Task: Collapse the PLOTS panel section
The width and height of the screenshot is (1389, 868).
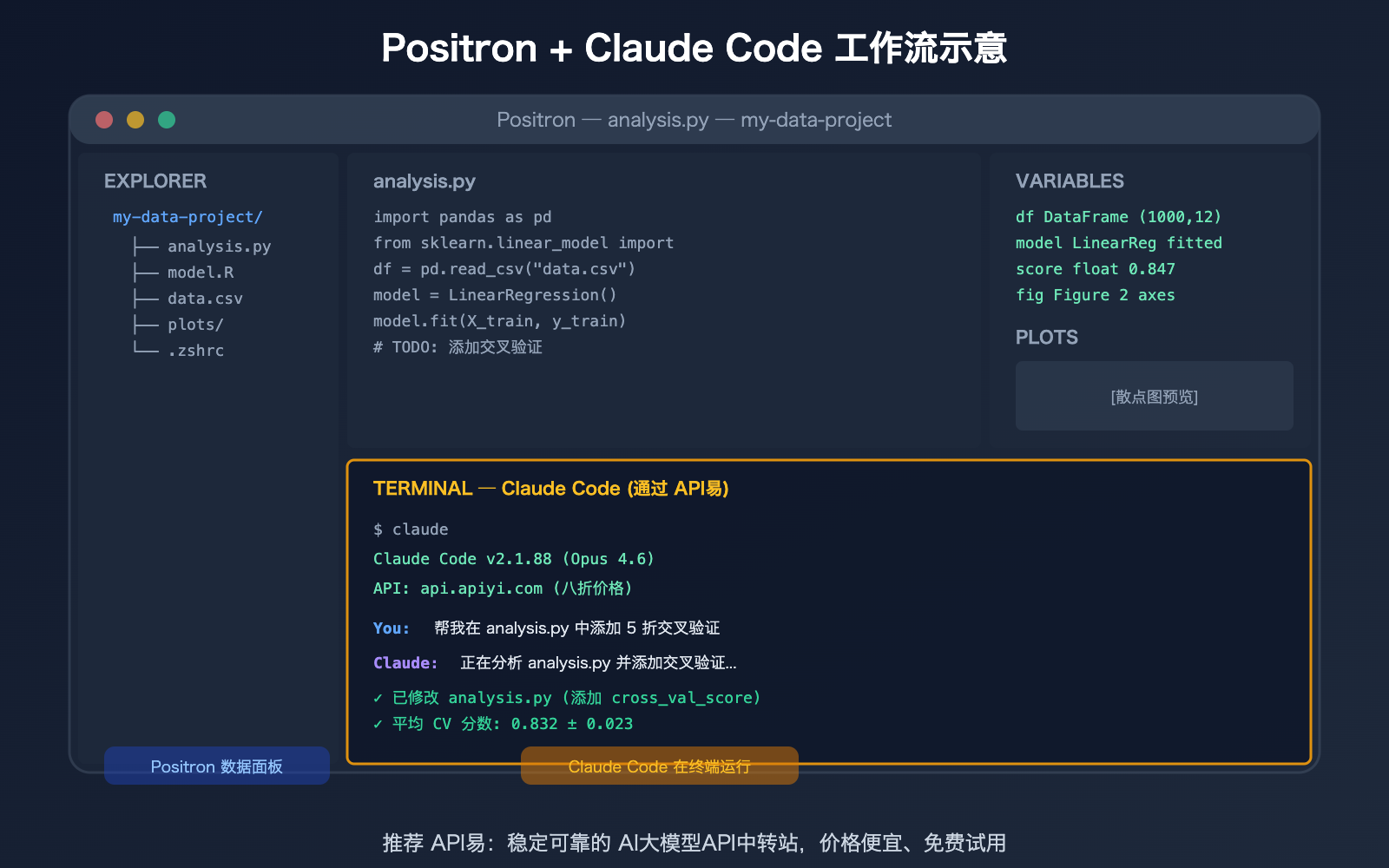Action: coord(1047,337)
